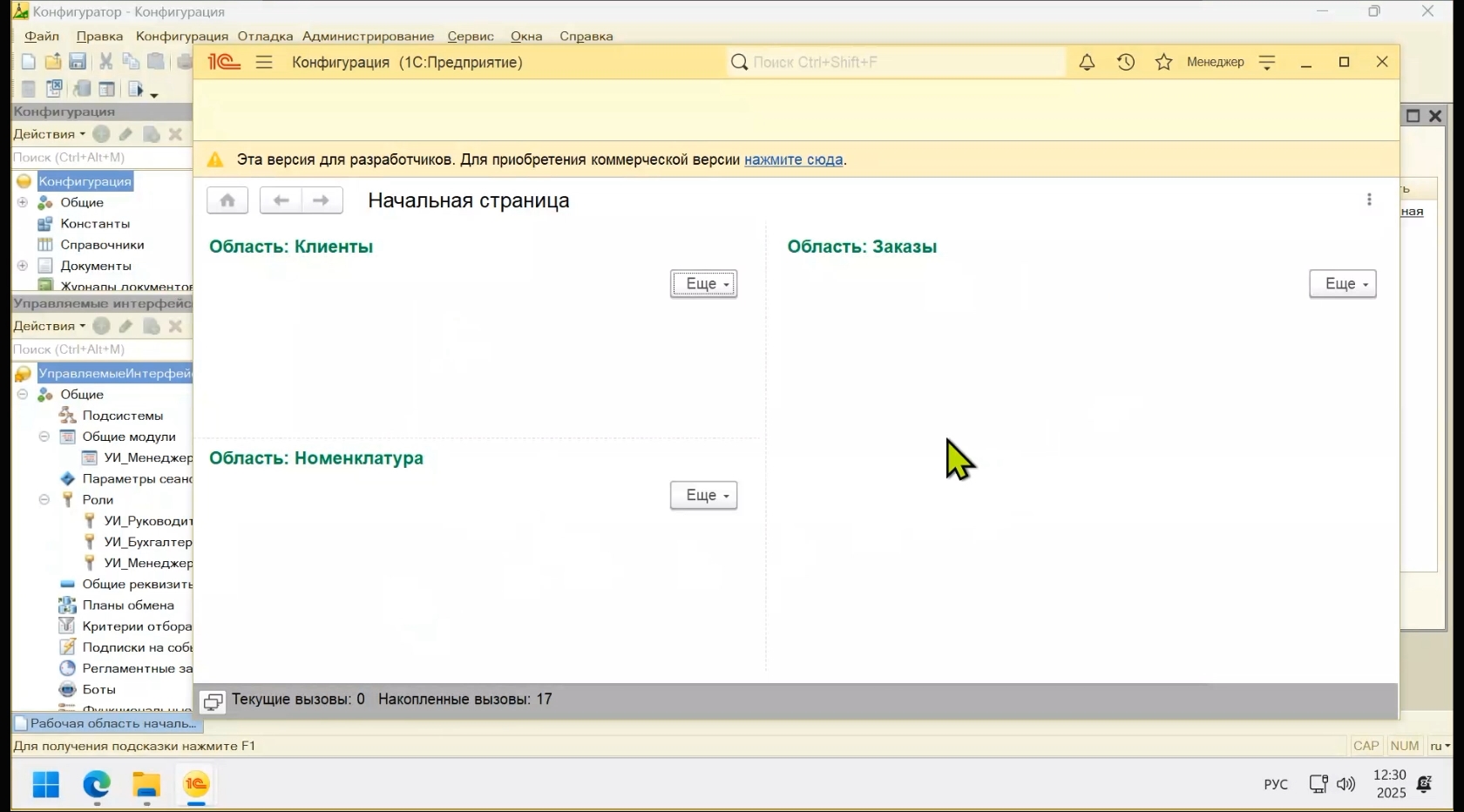Click the Copy icon in the Configurator's top toolbar
The height and width of the screenshot is (812, 1464).
coord(131,62)
